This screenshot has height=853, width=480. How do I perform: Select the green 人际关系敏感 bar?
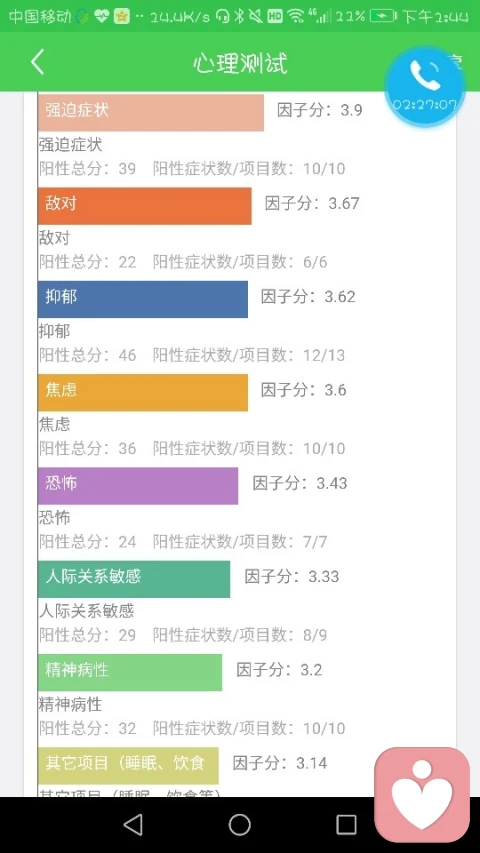(x=134, y=579)
